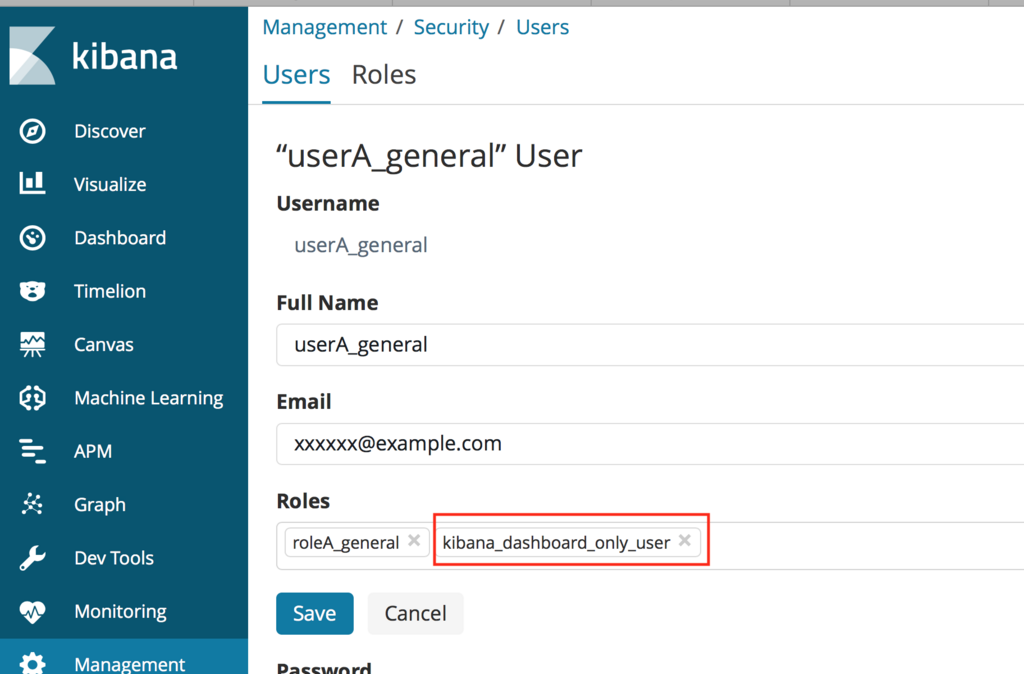Open Discover via its compass icon
1024x674 pixels.
32,131
